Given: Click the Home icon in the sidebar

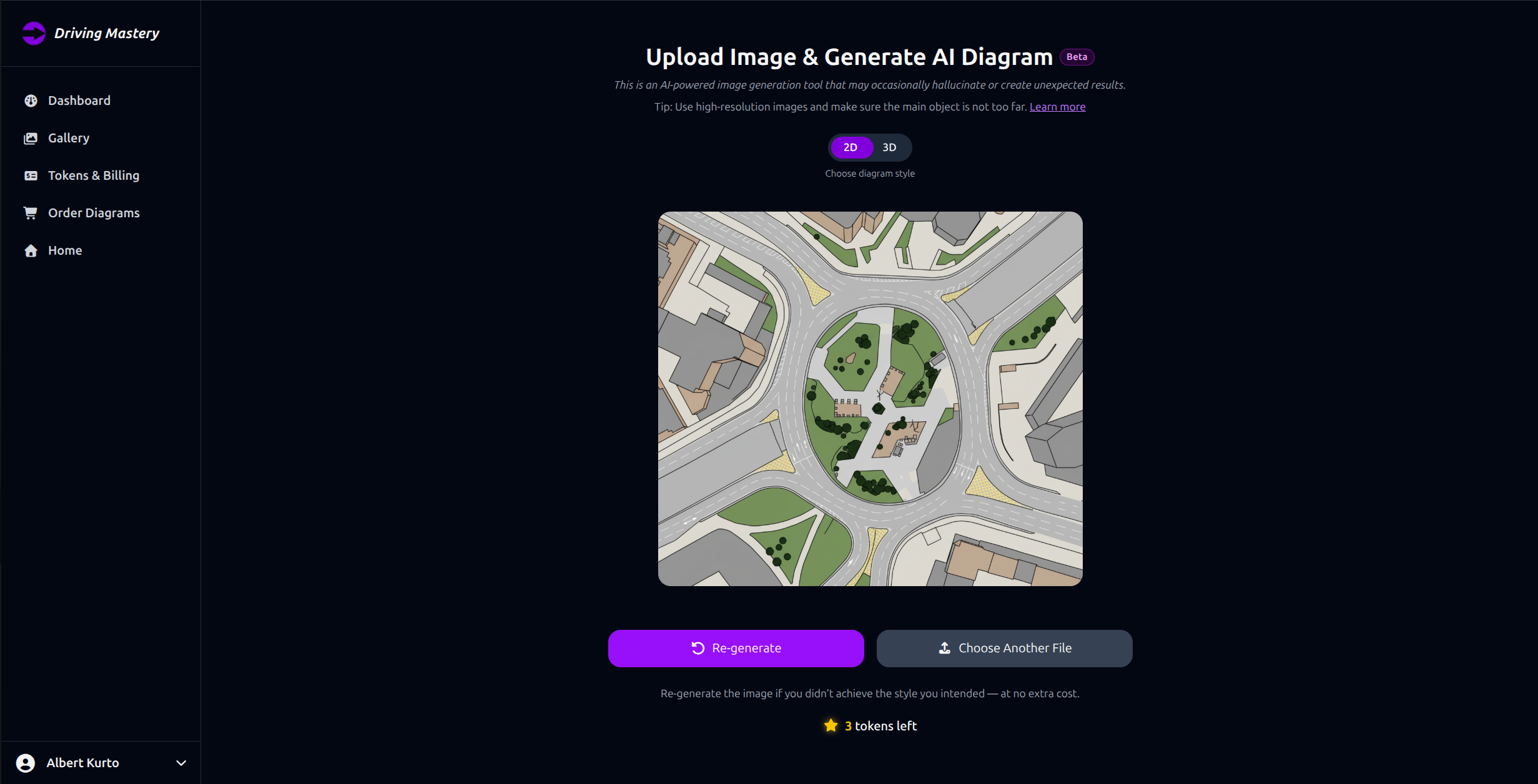Looking at the screenshot, I should (x=31, y=250).
